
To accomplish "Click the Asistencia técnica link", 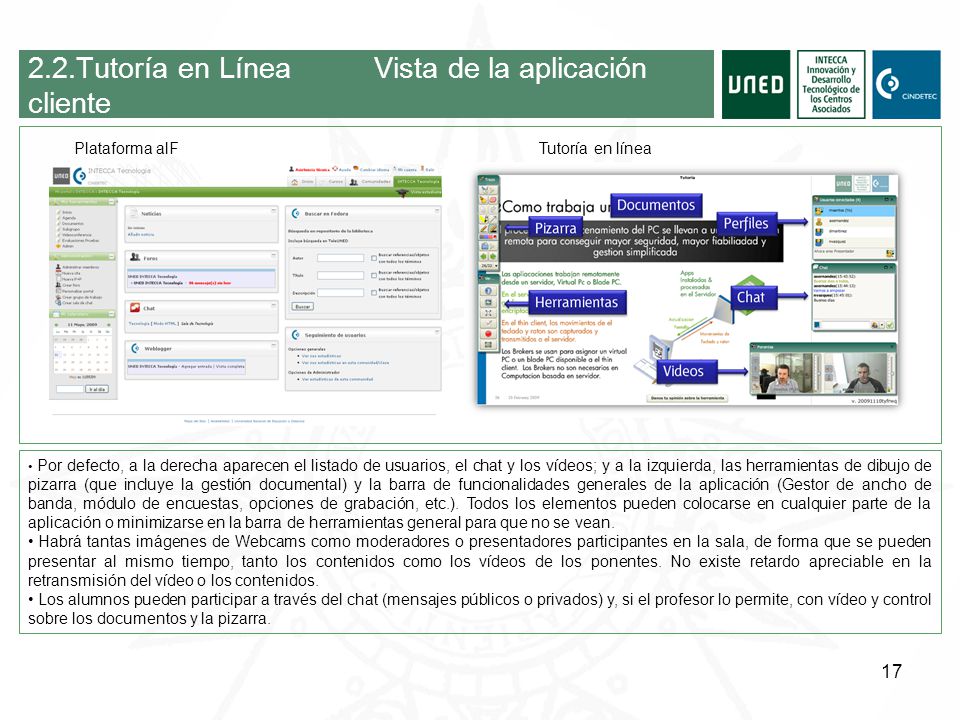I will coord(312,170).
